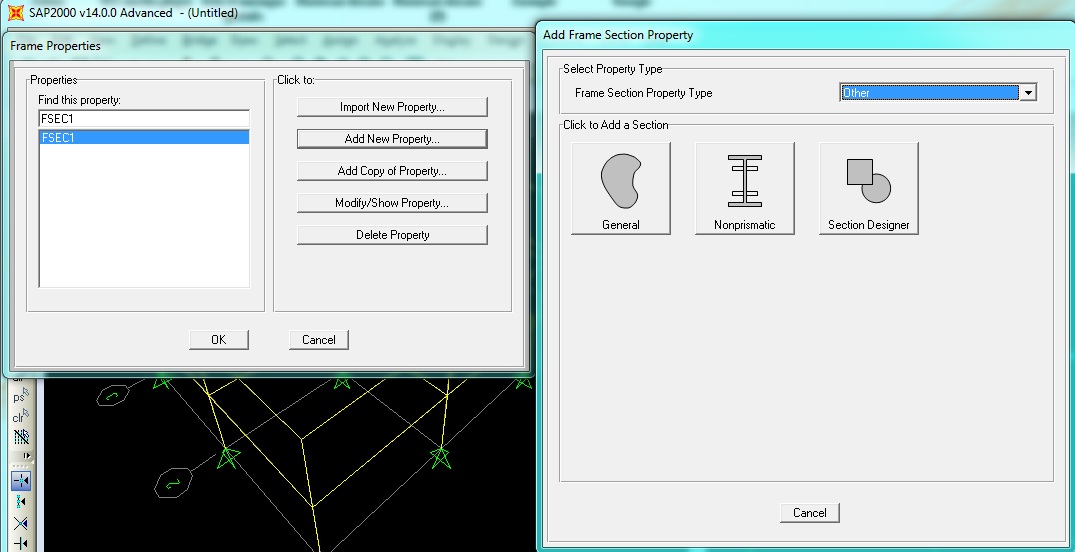Cancel the Add Frame Section Property dialog
The width and height of the screenshot is (1075, 552).
(810, 513)
